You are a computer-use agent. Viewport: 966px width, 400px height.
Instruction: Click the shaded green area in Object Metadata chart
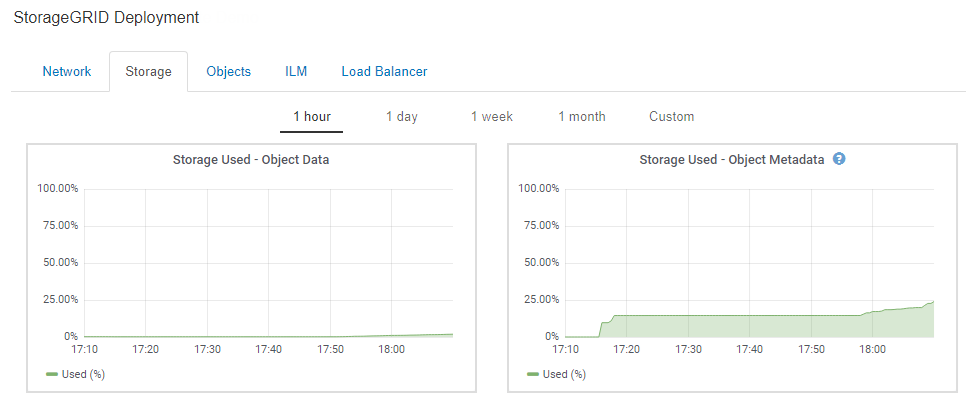pyautogui.click(x=750, y=326)
